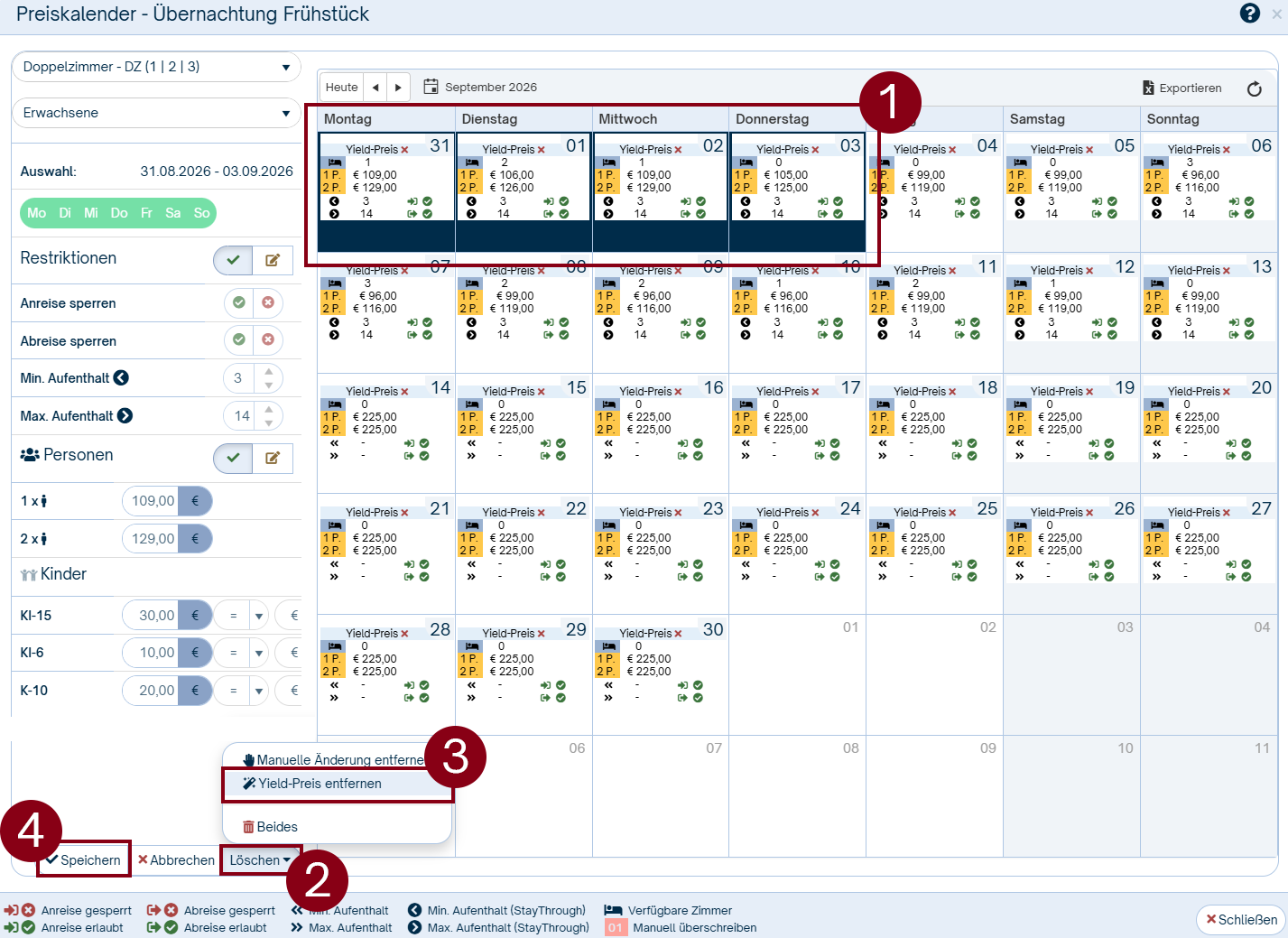Click the 1 person price field 109,00

tap(150, 501)
